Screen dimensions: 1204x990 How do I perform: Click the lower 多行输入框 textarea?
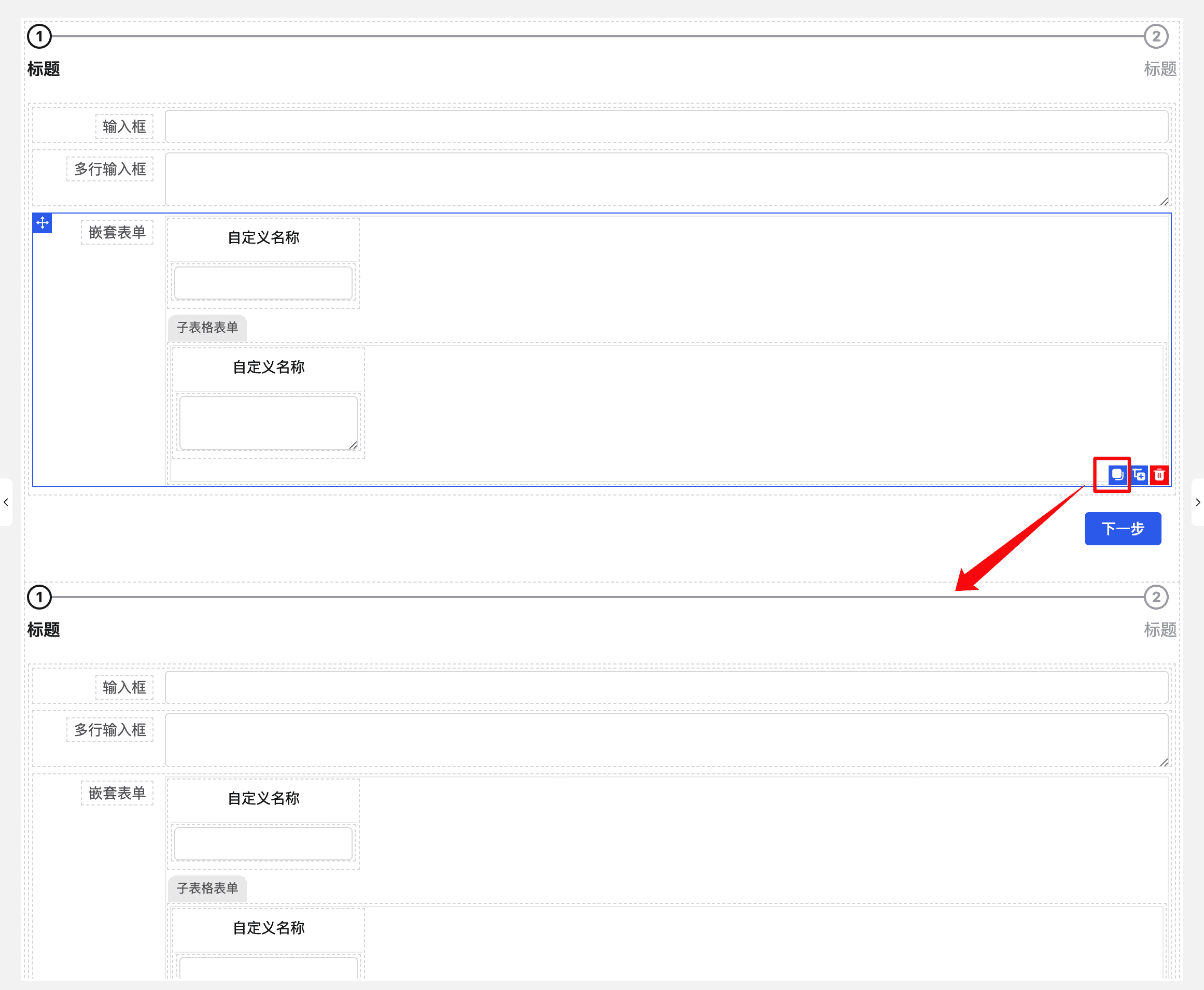point(666,739)
